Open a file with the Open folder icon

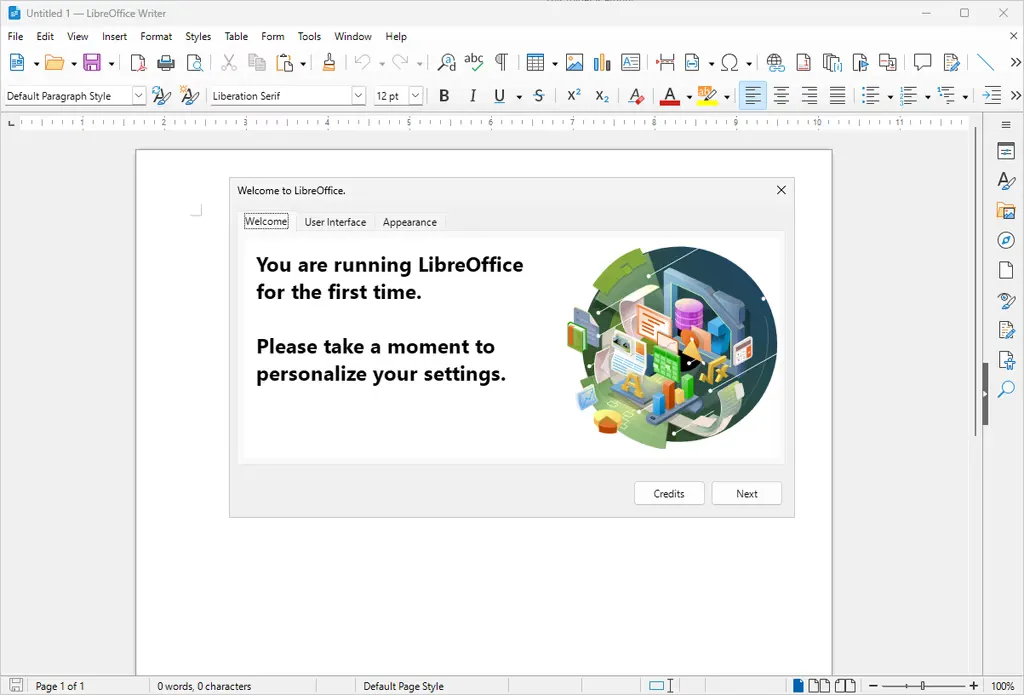[x=54, y=63]
